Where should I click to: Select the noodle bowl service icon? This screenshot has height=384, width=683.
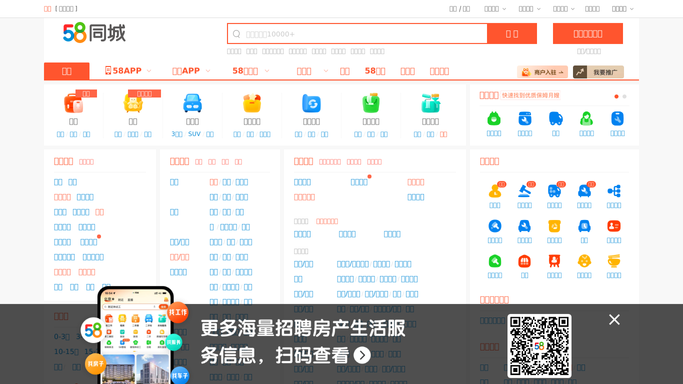click(614, 261)
